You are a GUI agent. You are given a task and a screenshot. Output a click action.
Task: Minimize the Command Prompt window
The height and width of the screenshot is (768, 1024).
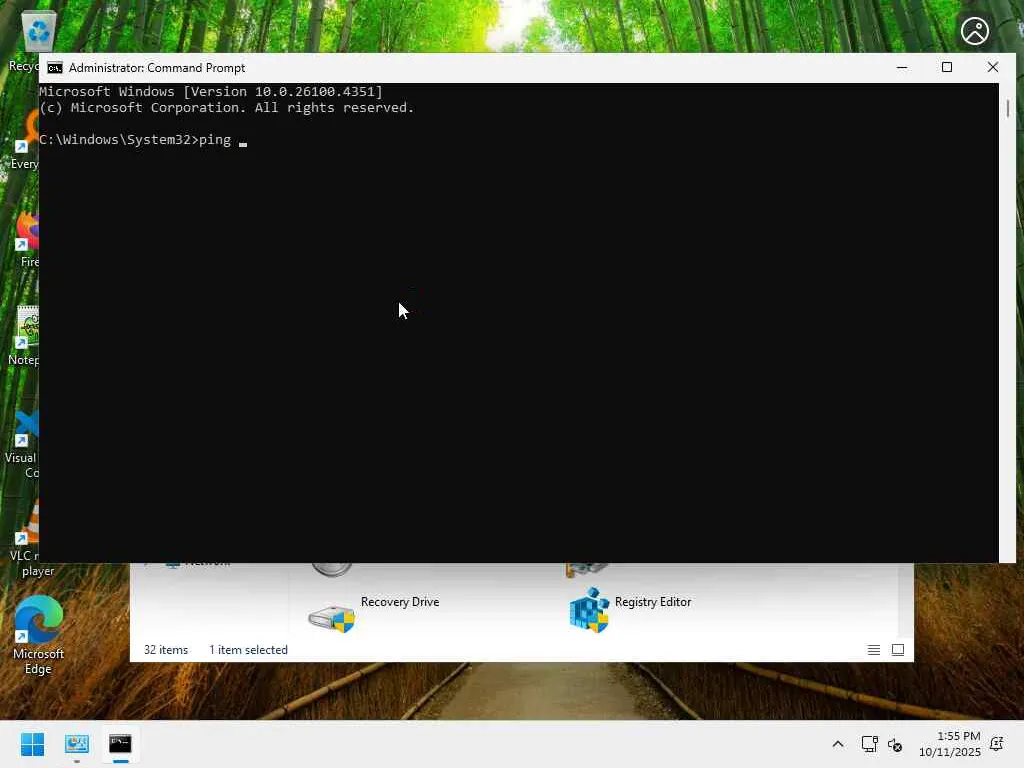click(902, 67)
